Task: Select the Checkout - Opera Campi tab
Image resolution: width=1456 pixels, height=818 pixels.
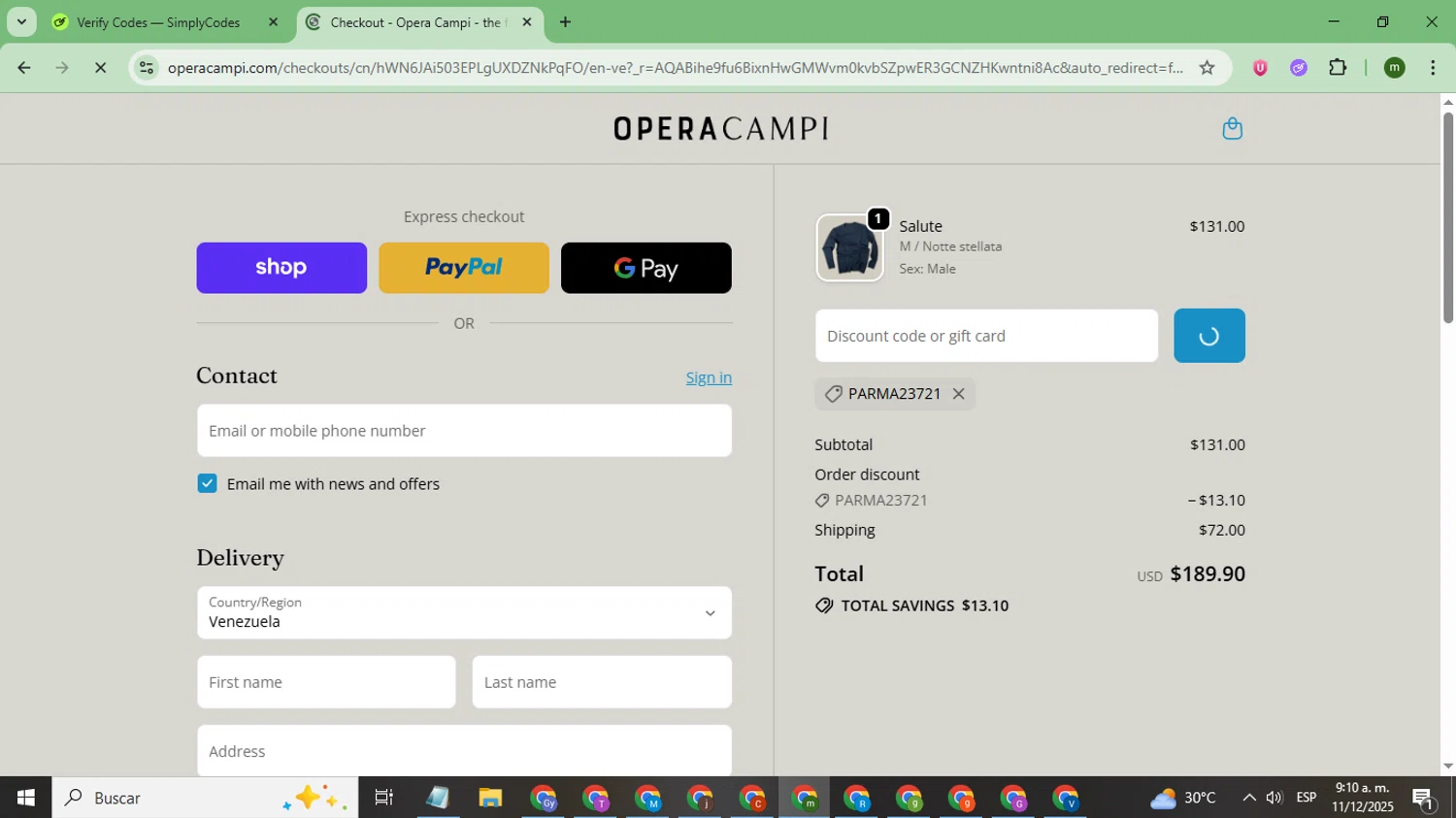Action: coord(417,22)
